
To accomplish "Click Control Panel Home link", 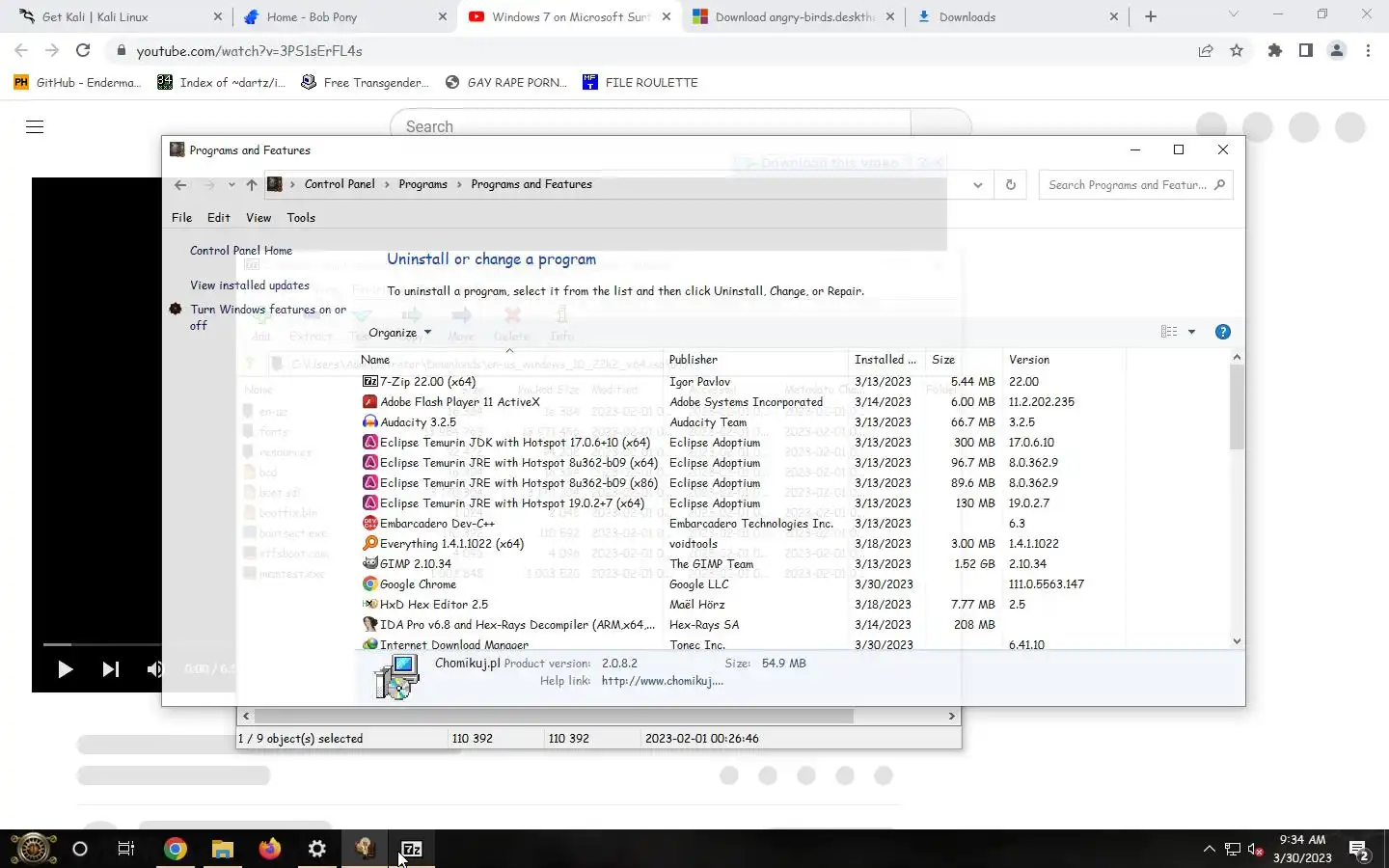I will (241, 251).
